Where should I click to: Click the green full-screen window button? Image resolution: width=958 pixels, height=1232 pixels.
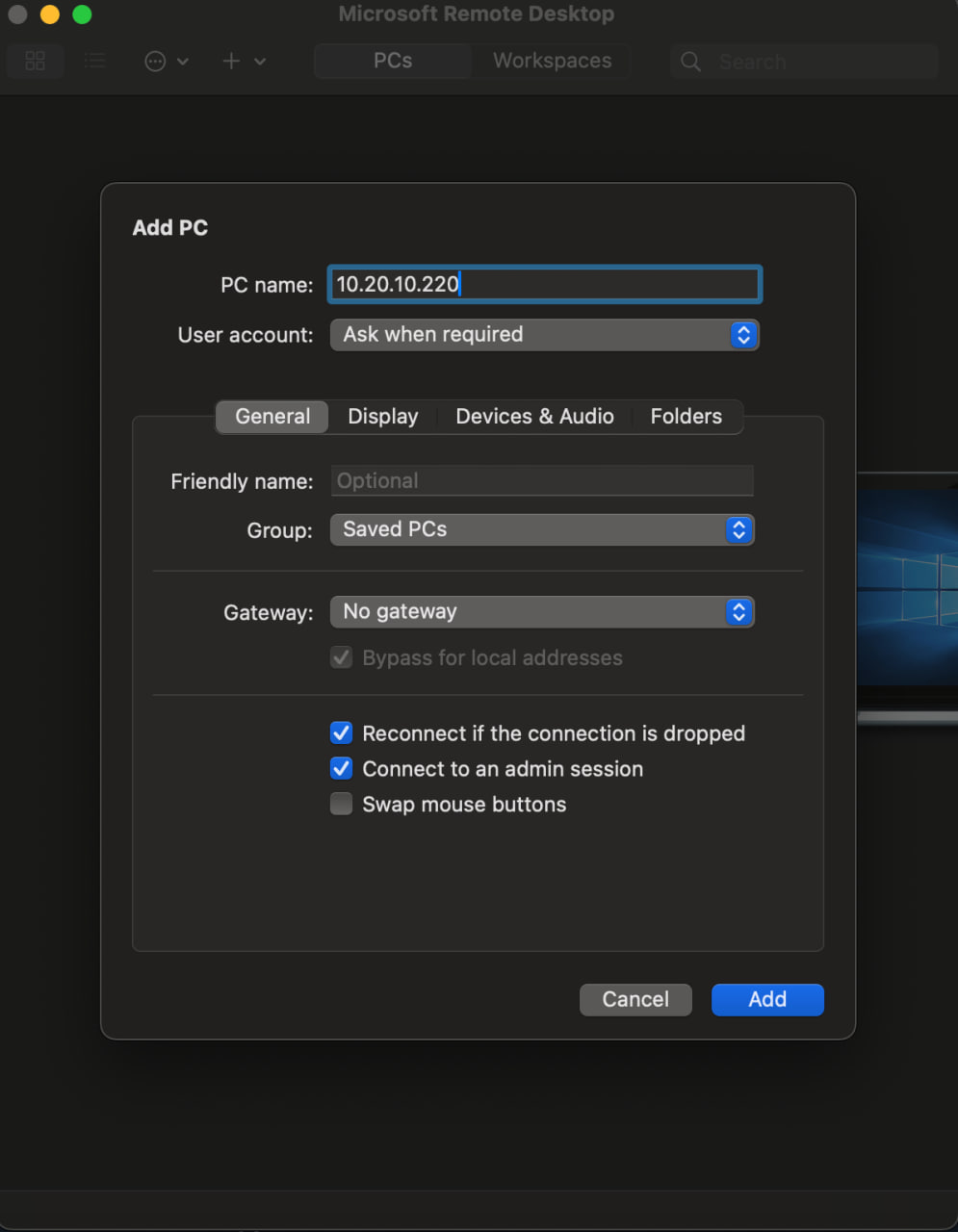coord(82,14)
